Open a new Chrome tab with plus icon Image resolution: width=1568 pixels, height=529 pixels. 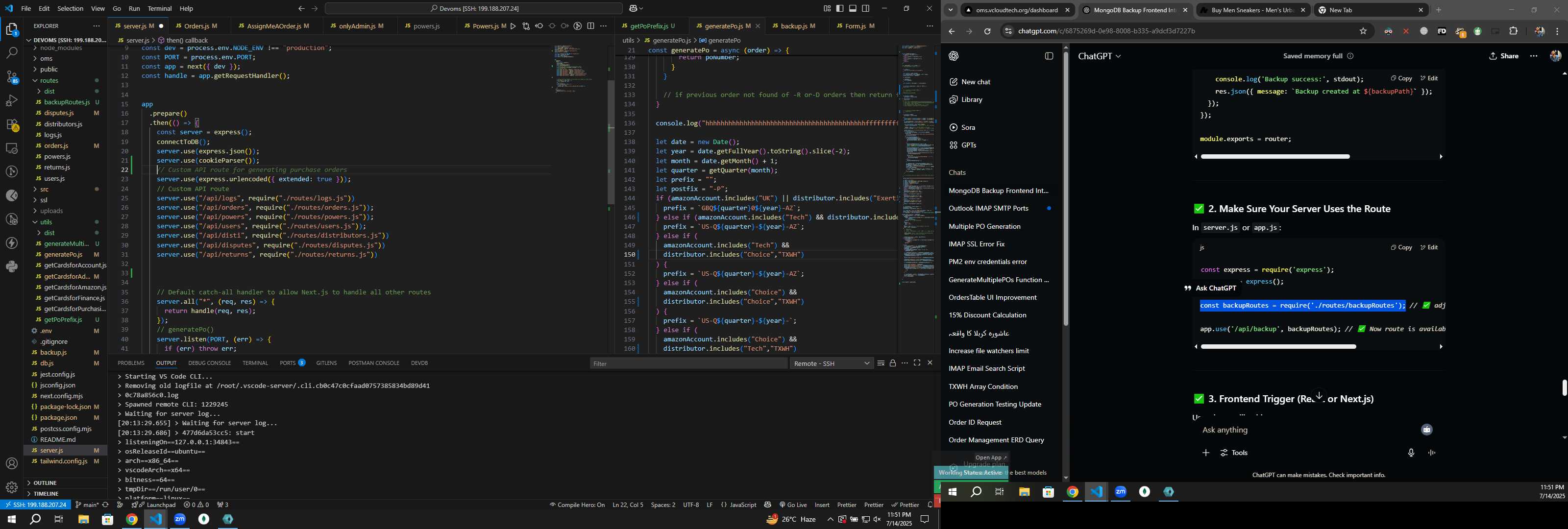click(x=1439, y=10)
